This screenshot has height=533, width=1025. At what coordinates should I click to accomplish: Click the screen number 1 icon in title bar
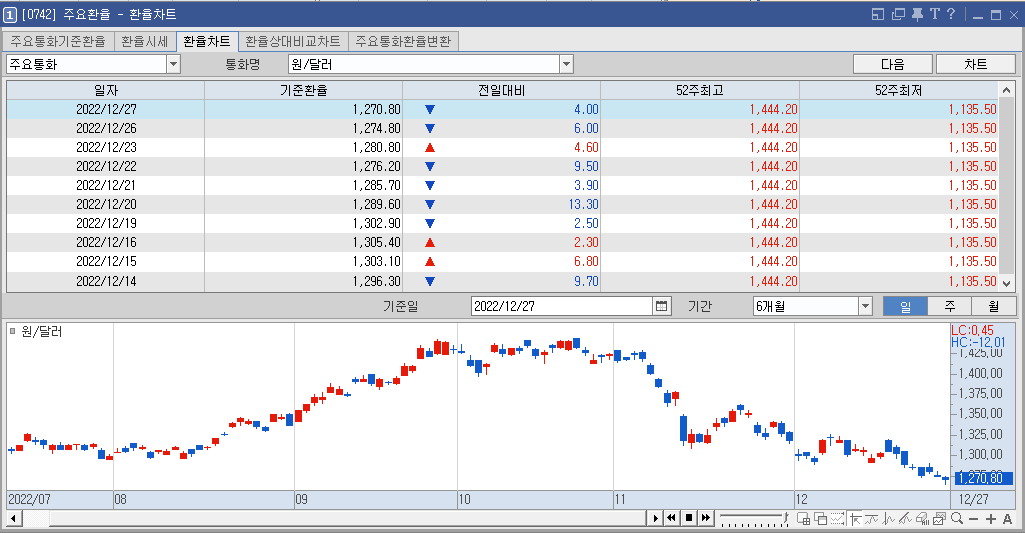pyautogui.click(x=10, y=14)
